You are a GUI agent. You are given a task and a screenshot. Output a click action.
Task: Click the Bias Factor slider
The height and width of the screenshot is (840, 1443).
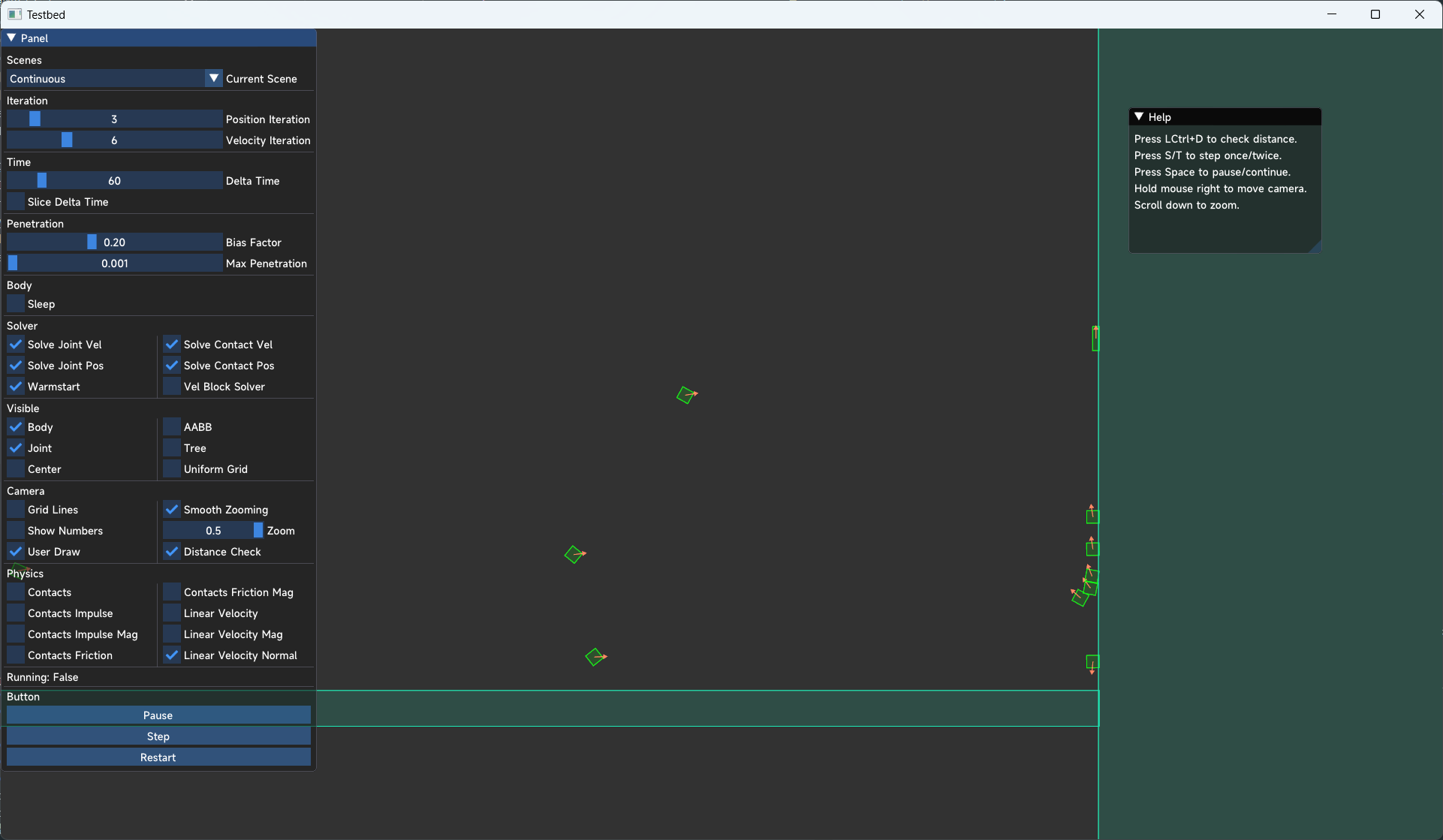[114, 242]
